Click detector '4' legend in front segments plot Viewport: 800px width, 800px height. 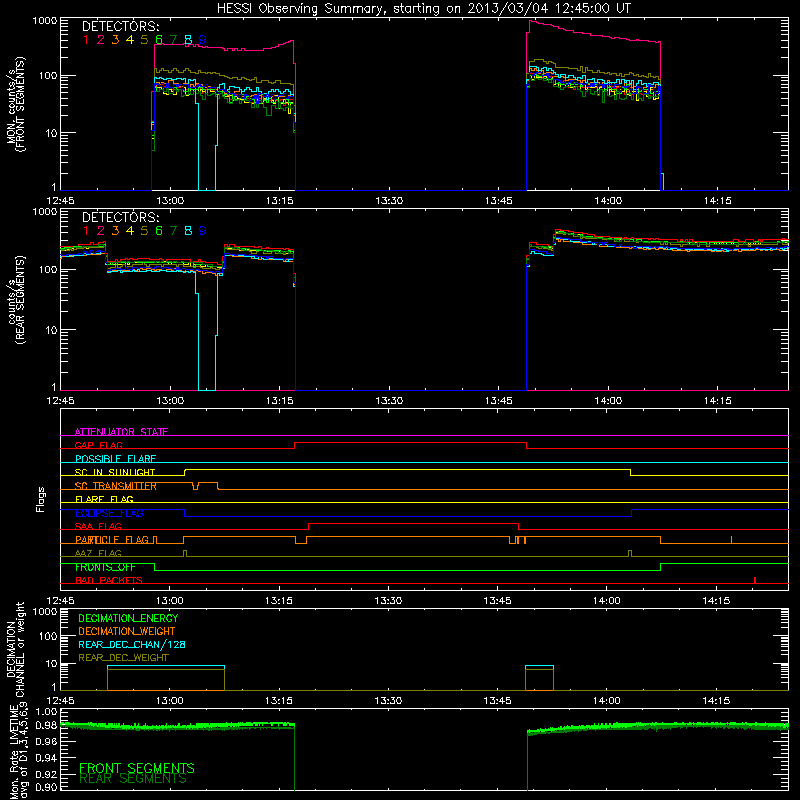[130, 40]
